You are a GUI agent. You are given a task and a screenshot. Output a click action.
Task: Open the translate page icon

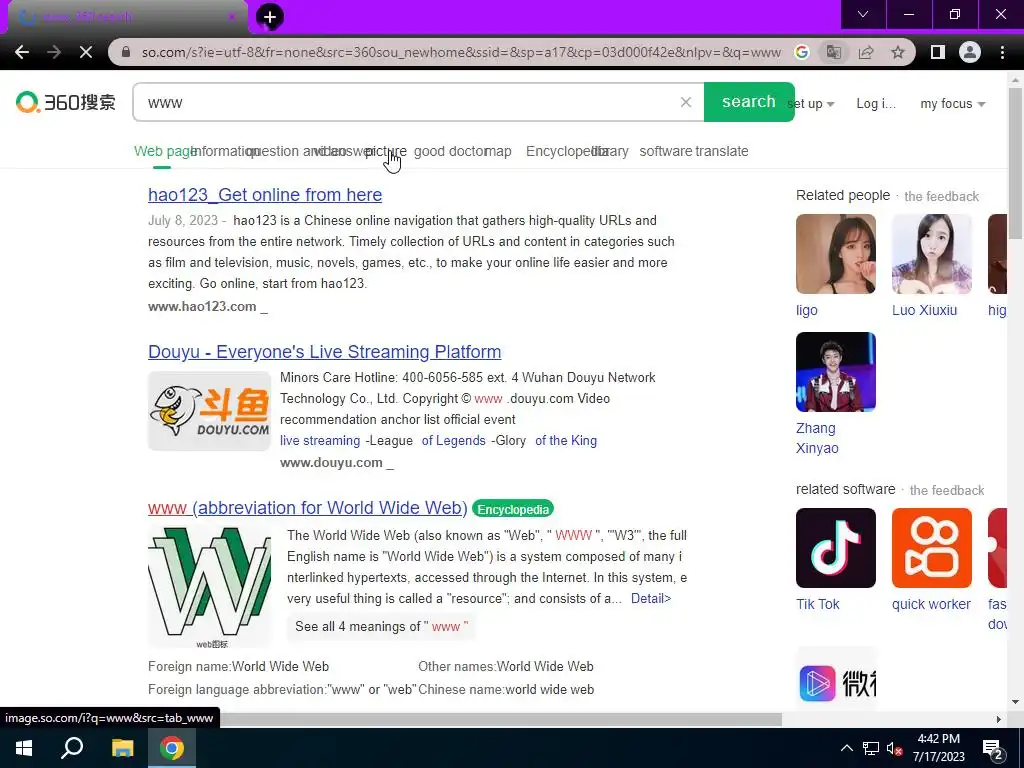[833, 52]
